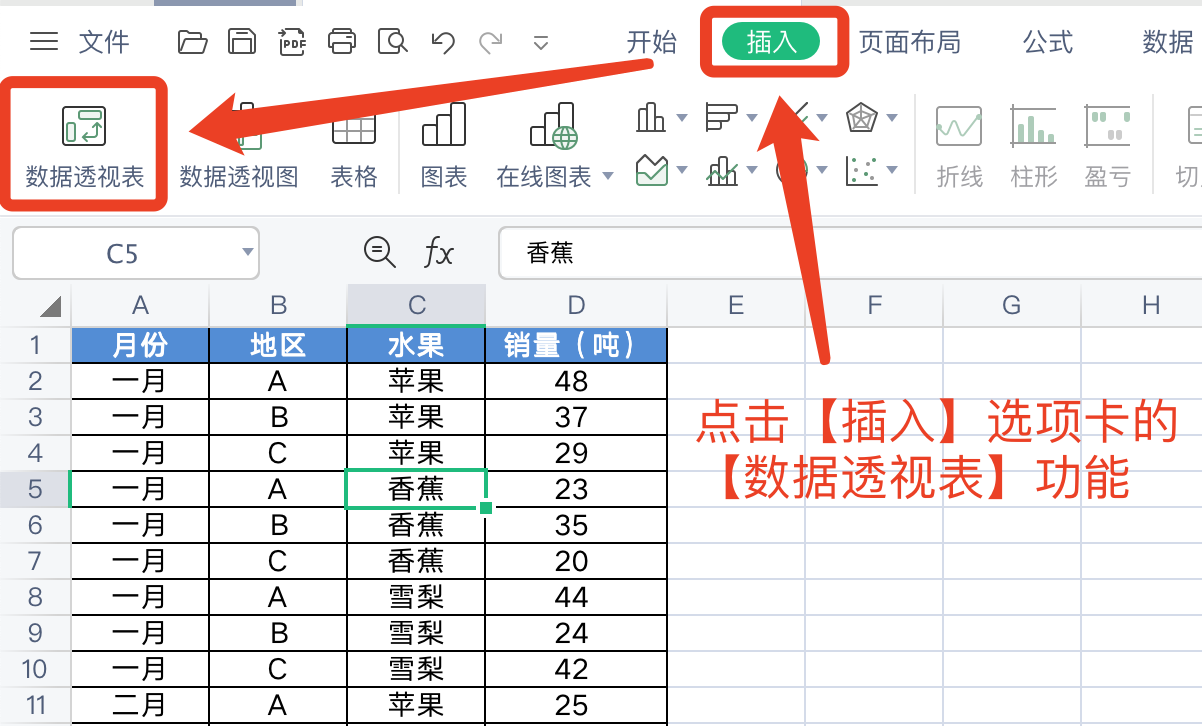The image size is (1202, 726).
Task: Insert a combo chart icon
Action: [721, 170]
